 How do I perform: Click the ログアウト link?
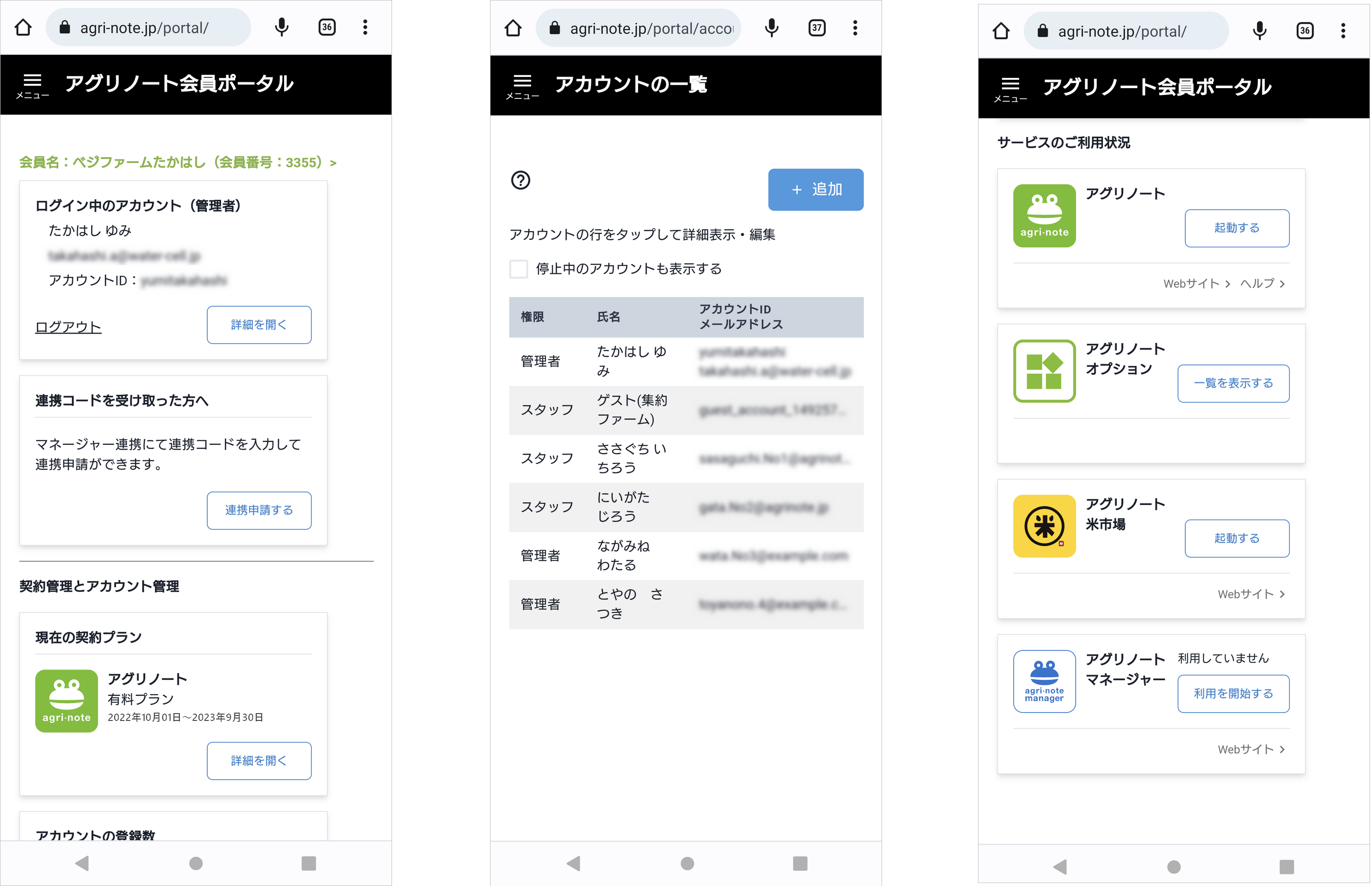point(68,327)
